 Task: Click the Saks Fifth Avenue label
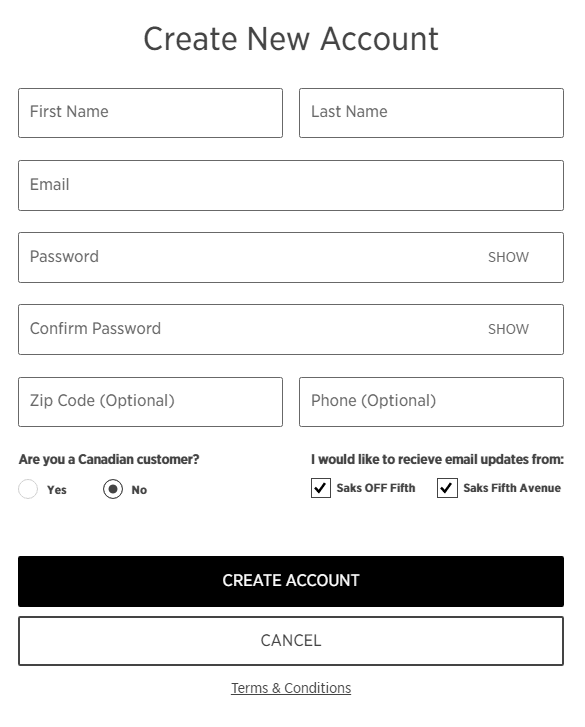point(512,488)
